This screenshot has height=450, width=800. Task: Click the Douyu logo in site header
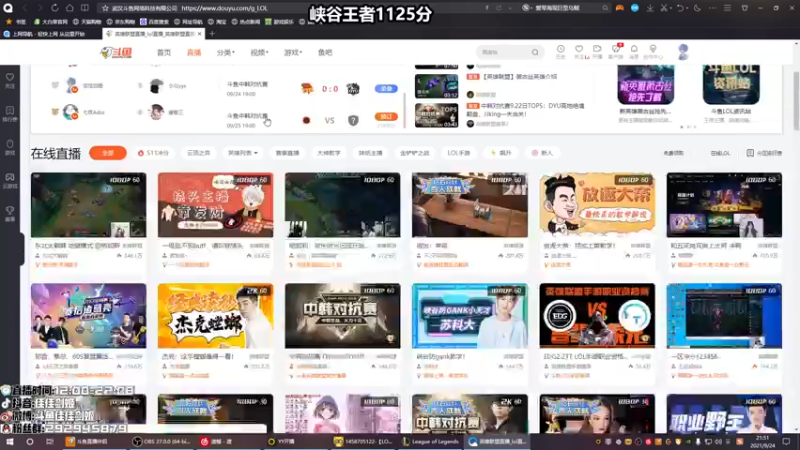click(116, 53)
